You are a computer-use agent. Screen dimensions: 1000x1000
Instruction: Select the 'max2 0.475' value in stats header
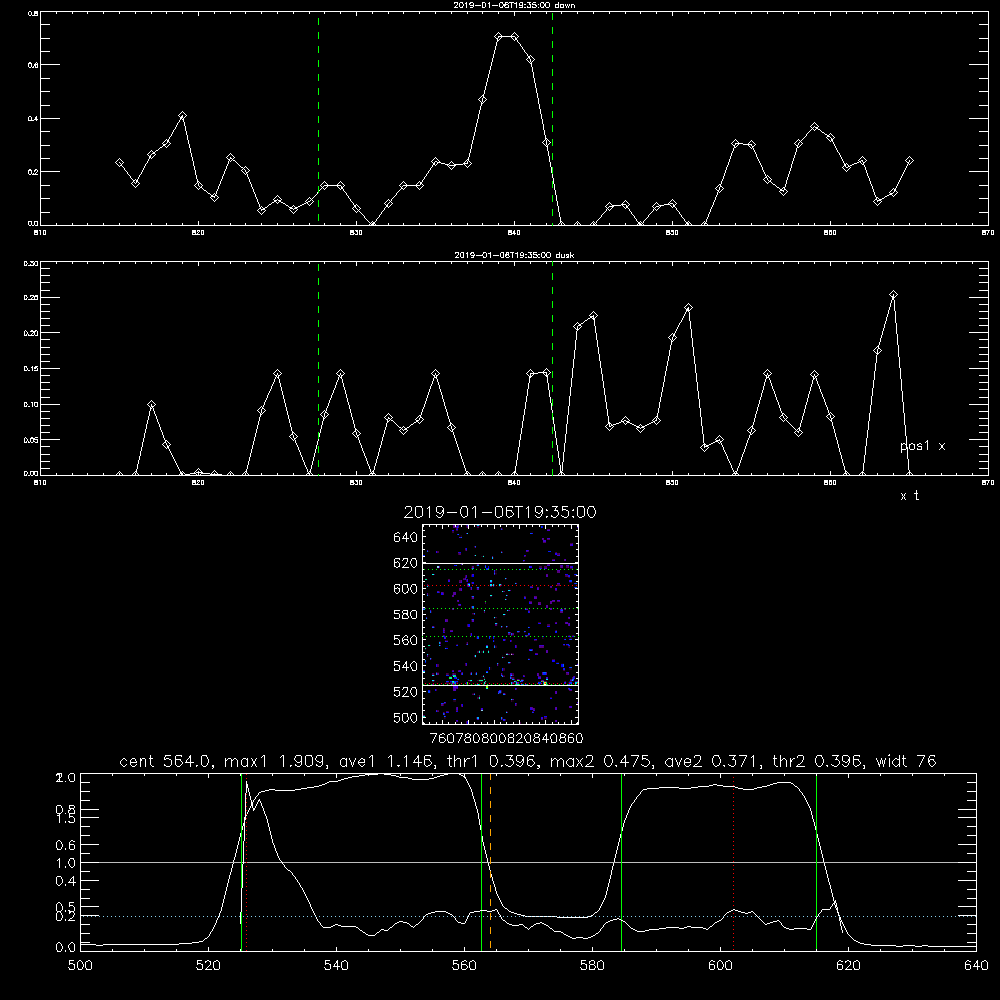point(599,761)
